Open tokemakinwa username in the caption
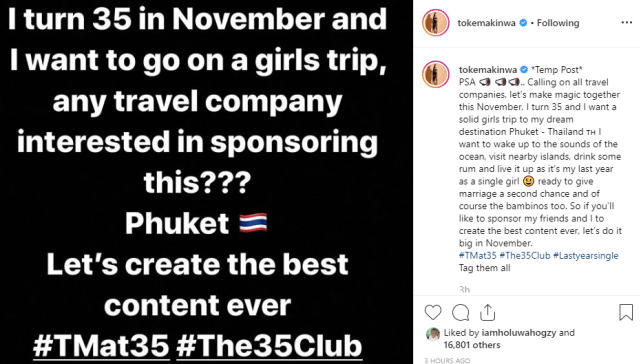Screen dimensions: 640x364 pos(487,70)
